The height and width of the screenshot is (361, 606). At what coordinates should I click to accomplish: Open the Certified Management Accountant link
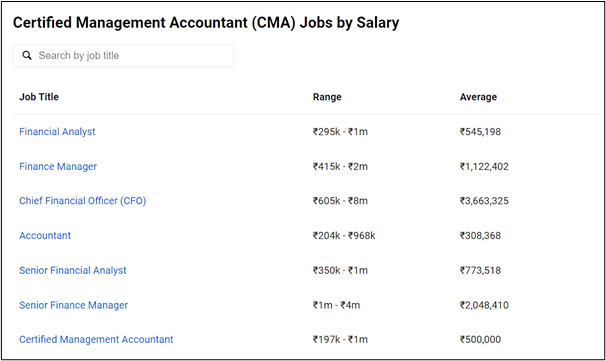tap(96, 340)
